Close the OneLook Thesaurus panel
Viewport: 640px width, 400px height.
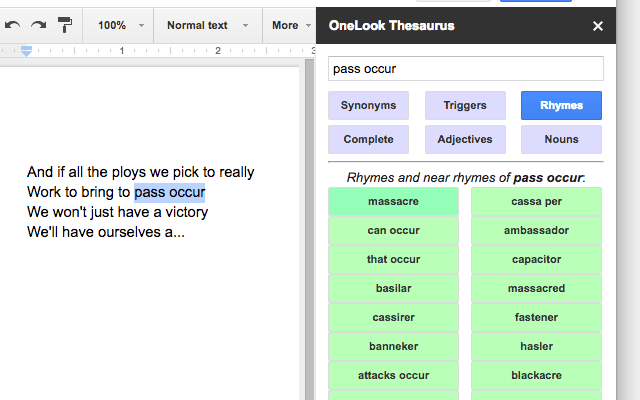598,26
